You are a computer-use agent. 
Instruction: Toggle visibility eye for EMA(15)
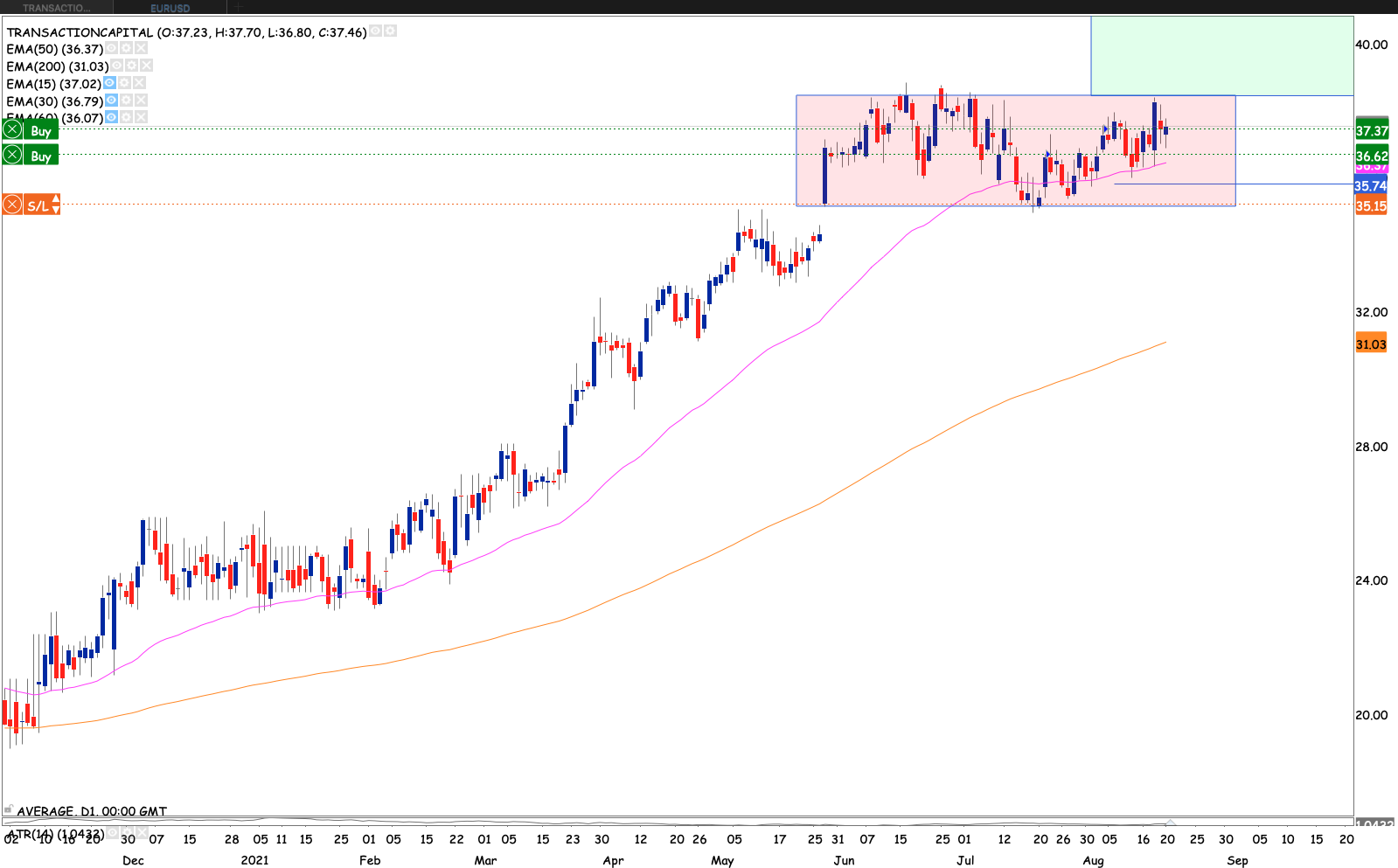tap(109, 83)
